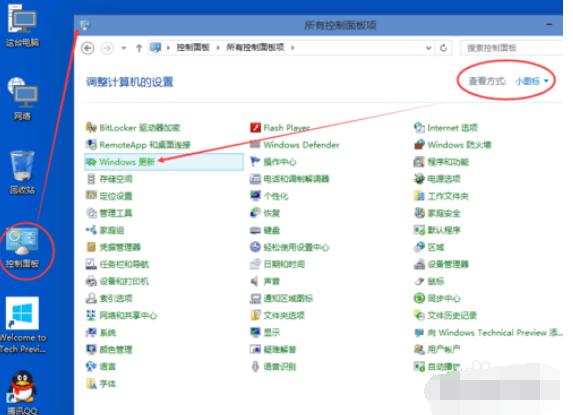Open Internet 选项 icon
This screenshot has height=415, width=573.
click(419, 127)
